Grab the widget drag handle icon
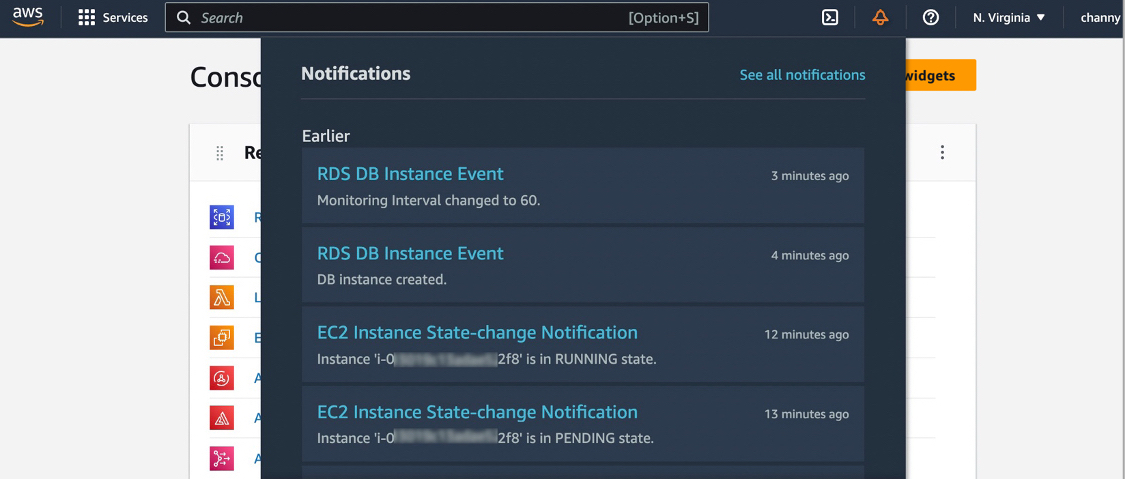The width and height of the screenshot is (1125, 479). pyautogui.click(x=220, y=153)
